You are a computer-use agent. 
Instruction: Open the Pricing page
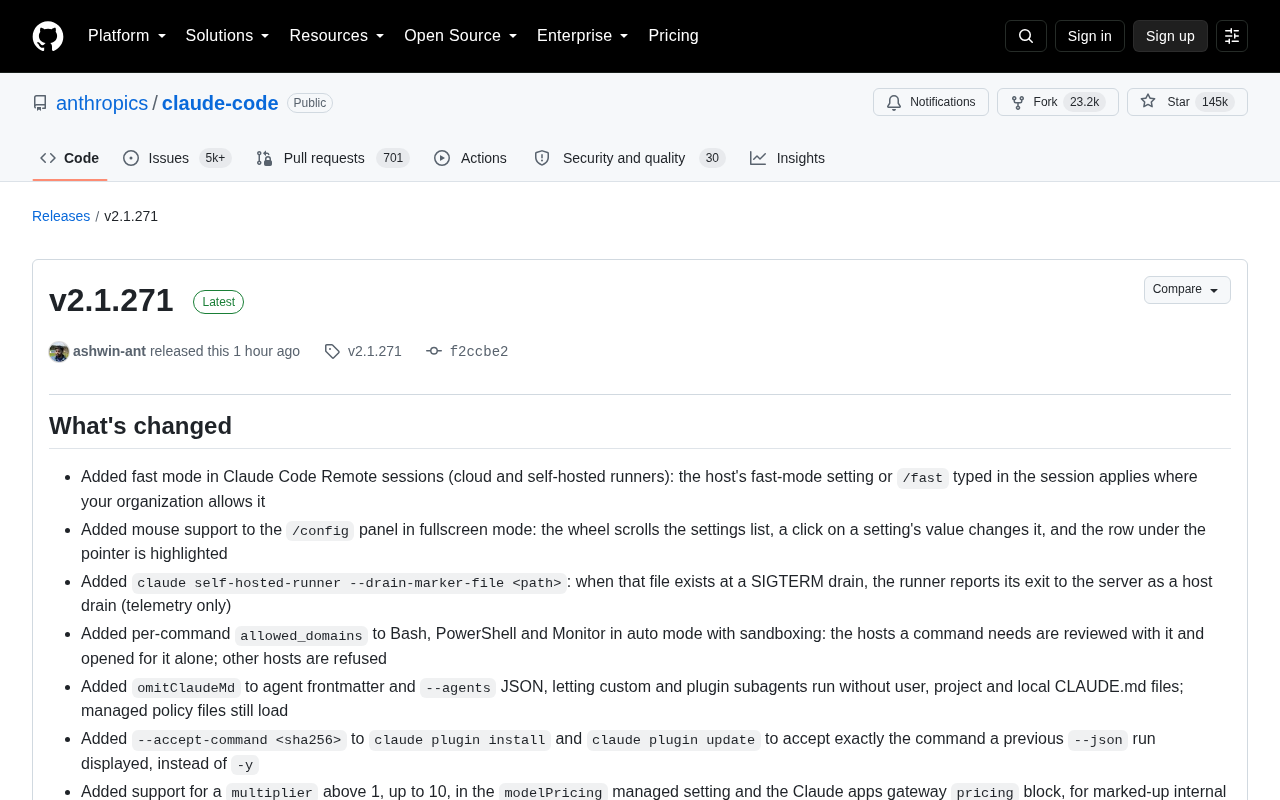(673, 36)
